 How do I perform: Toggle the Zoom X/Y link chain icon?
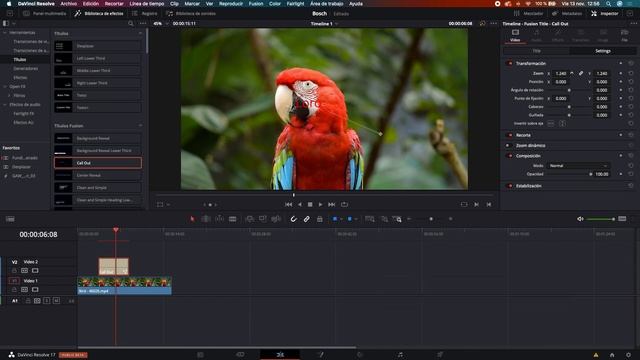[581, 73]
